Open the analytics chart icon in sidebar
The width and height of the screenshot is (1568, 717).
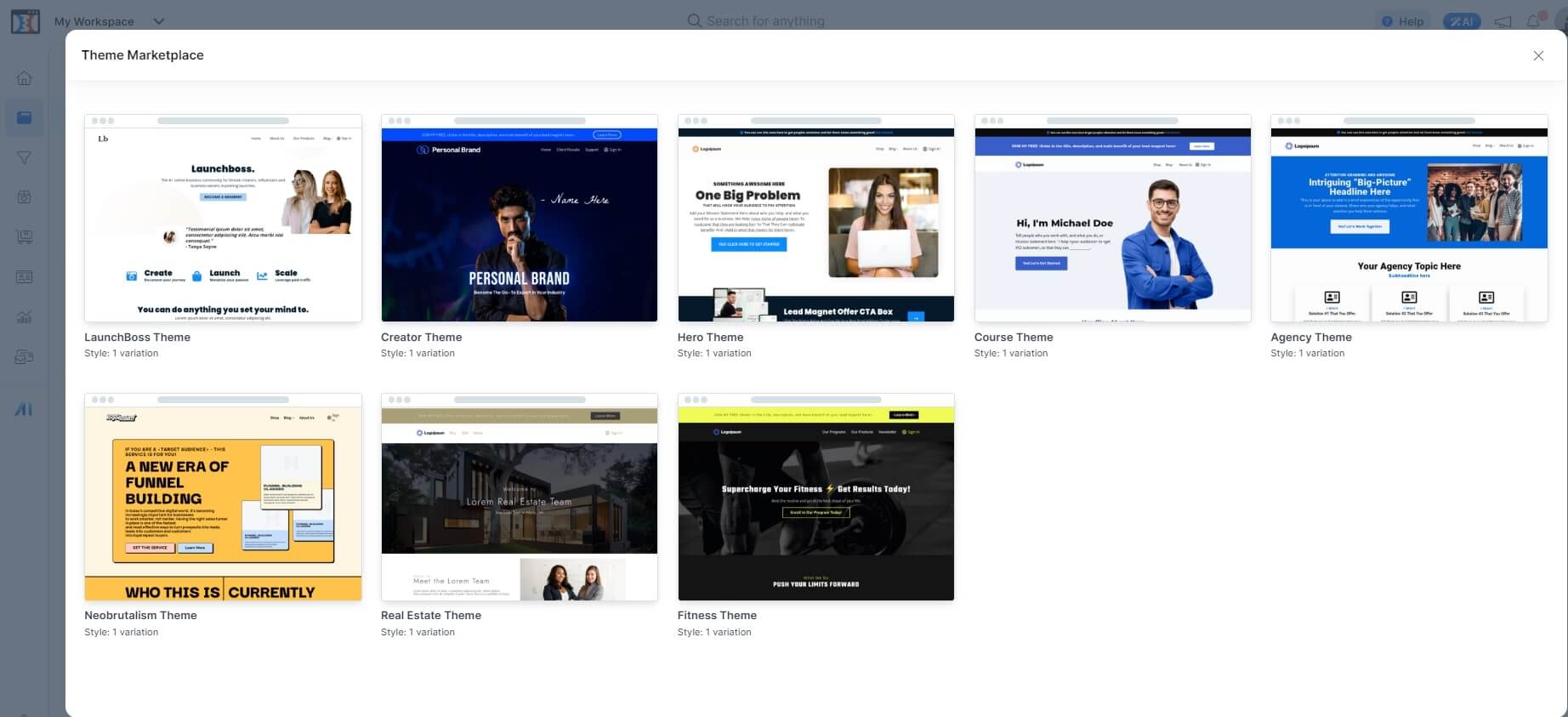click(25, 317)
